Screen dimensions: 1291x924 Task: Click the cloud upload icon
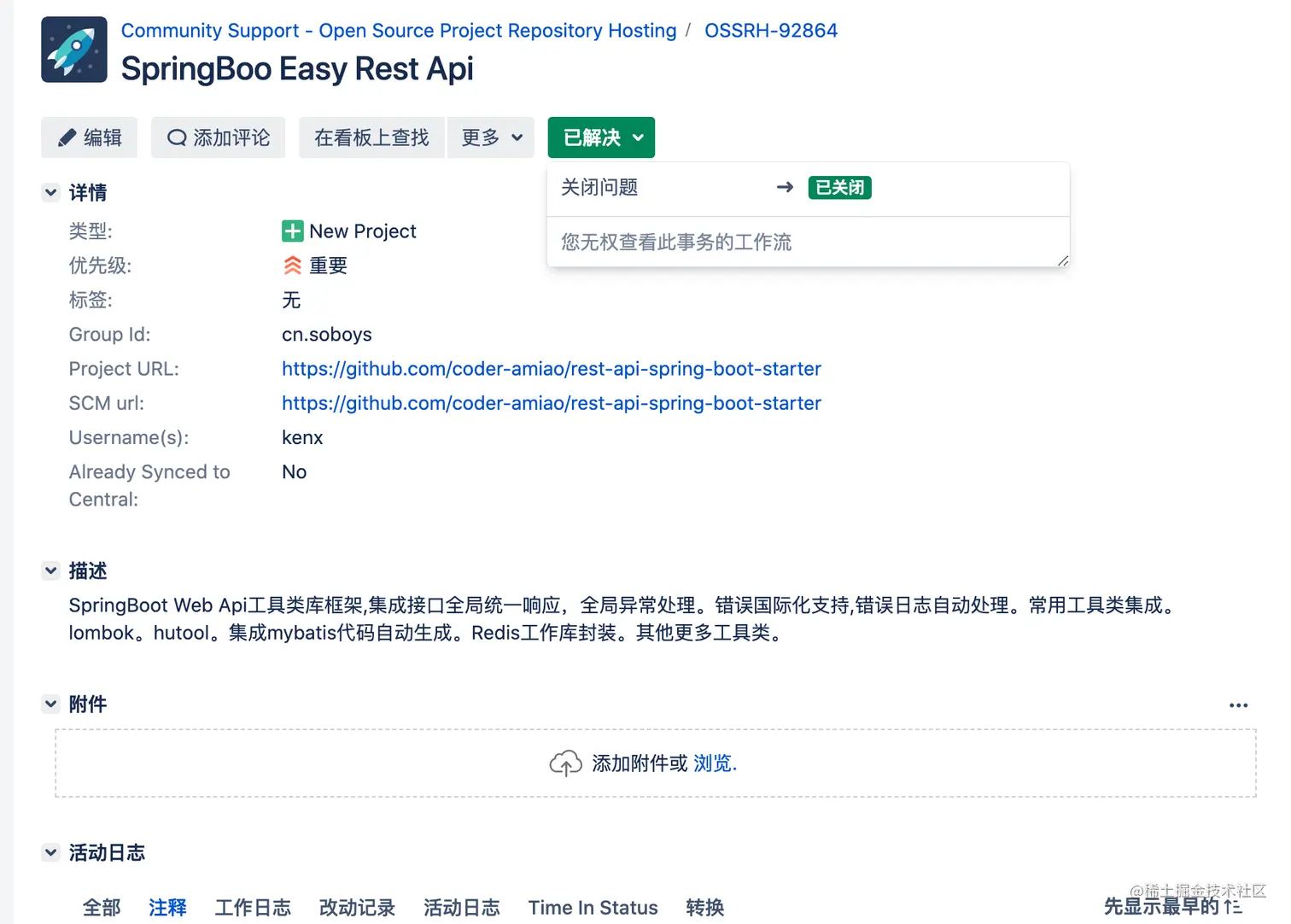pos(565,763)
